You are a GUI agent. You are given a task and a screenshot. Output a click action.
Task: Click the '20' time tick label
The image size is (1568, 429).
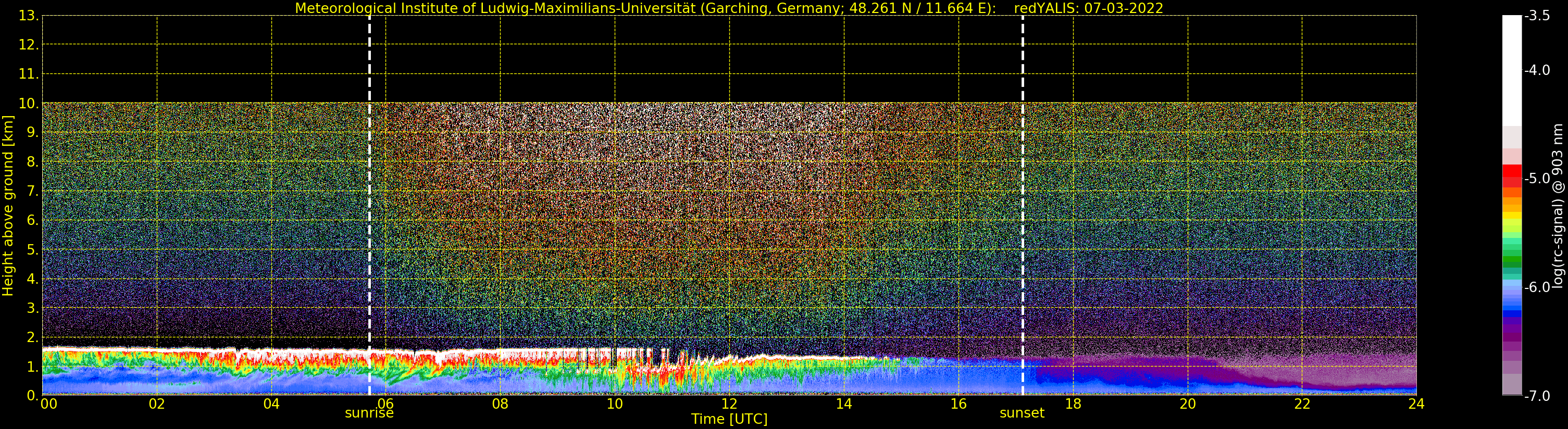pos(1188,403)
